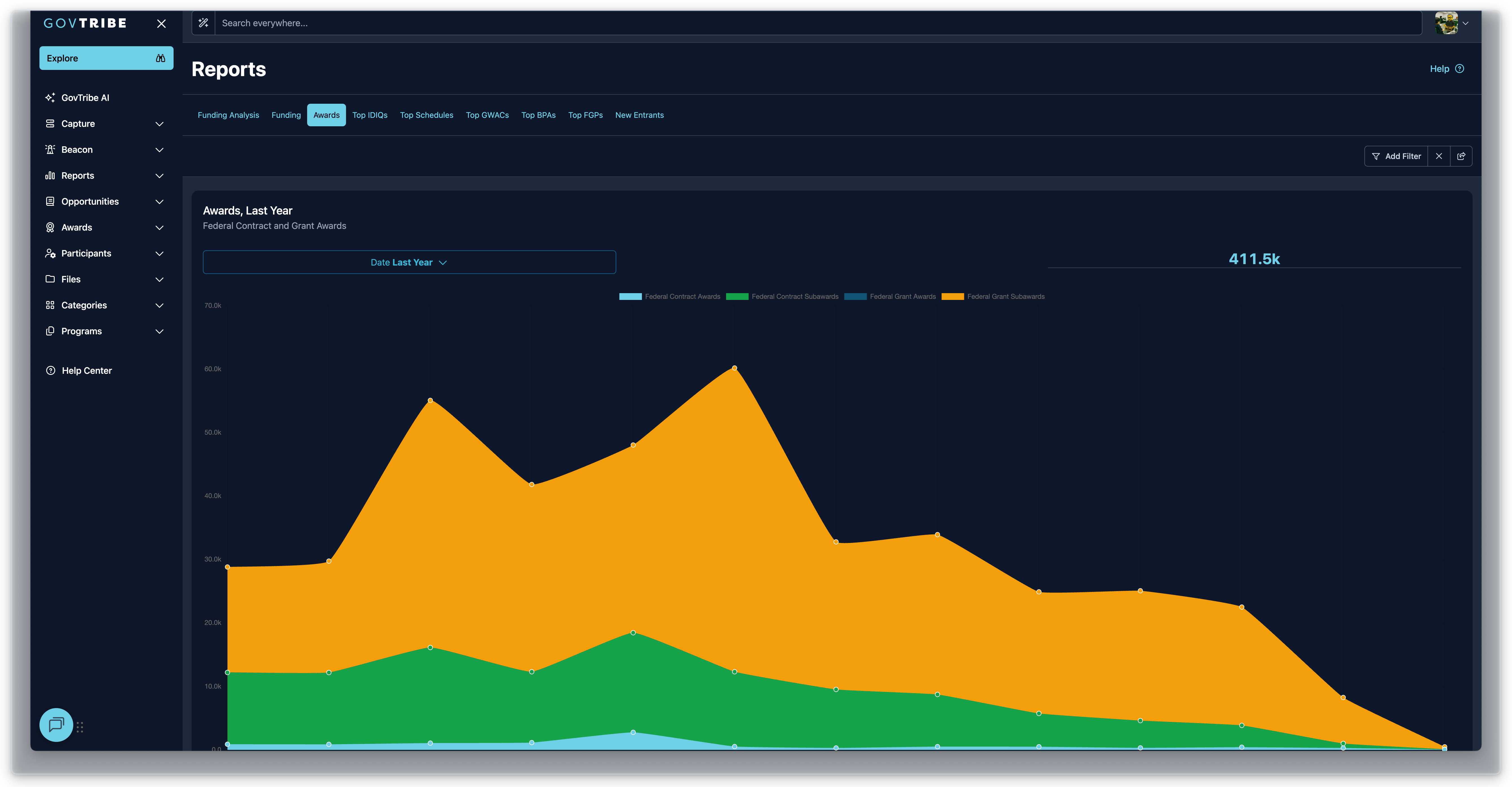Click the Capture label in the sidebar
This screenshot has width=1512, height=787.
click(x=78, y=124)
